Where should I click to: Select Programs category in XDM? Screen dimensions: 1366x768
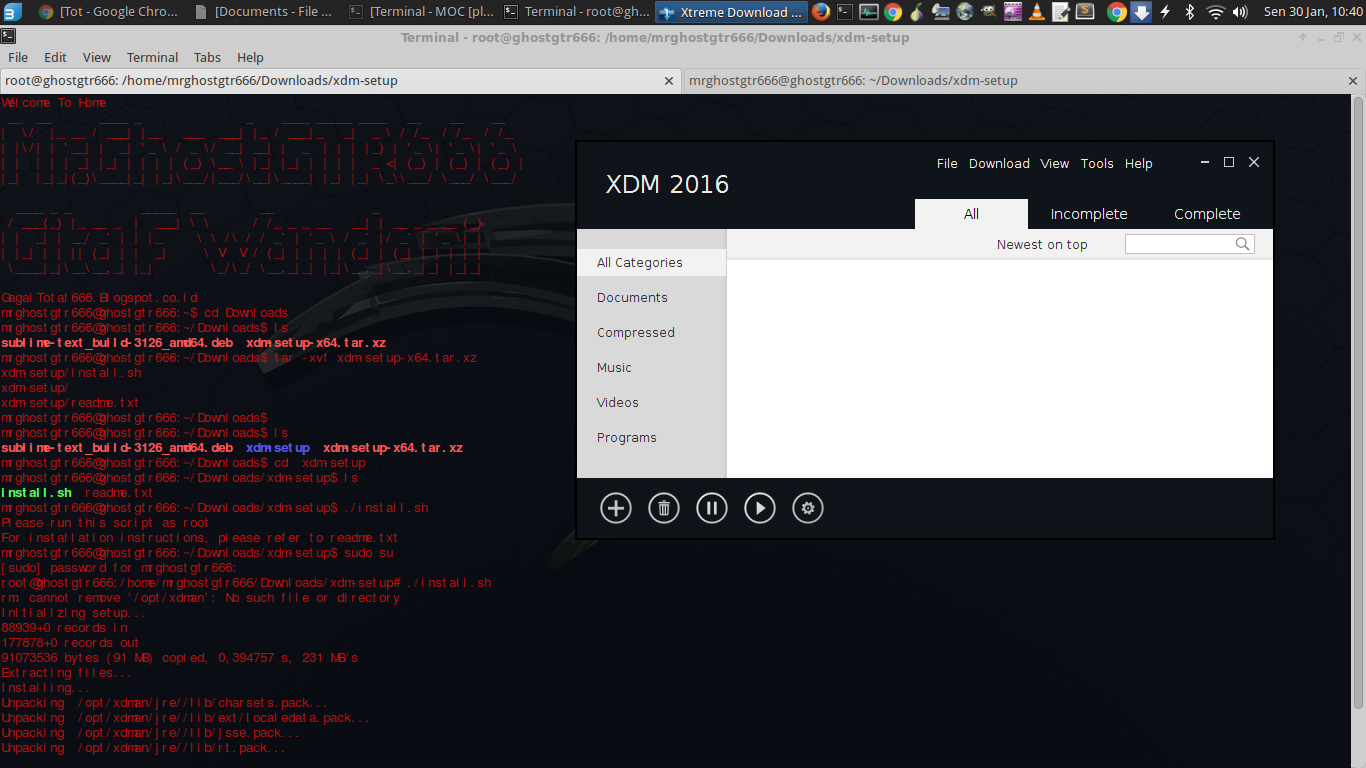(651, 437)
